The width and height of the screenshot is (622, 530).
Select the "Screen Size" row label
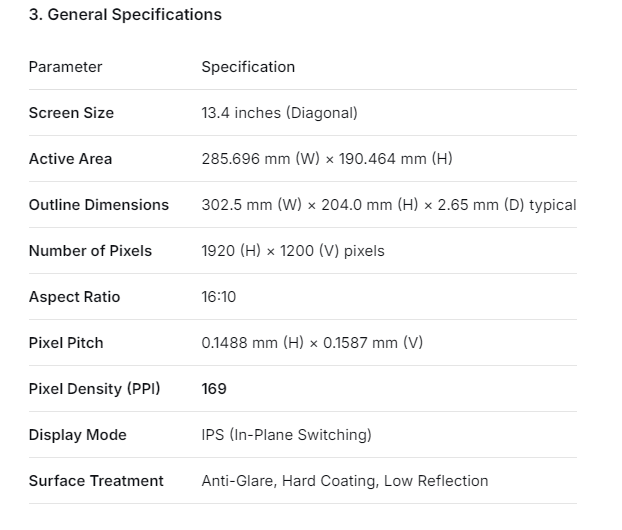(71, 113)
